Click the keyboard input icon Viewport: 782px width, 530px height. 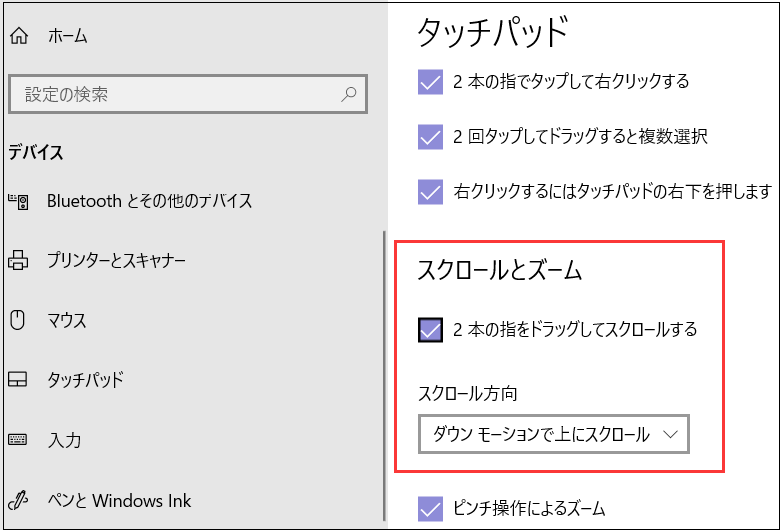tap(18, 440)
